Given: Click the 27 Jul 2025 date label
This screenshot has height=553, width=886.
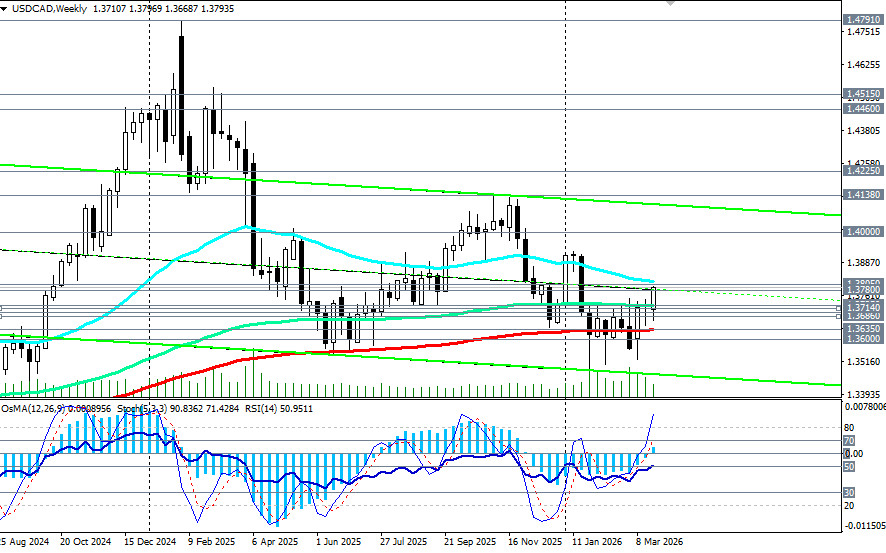Looking at the screenshot, I should click(403, 542).
